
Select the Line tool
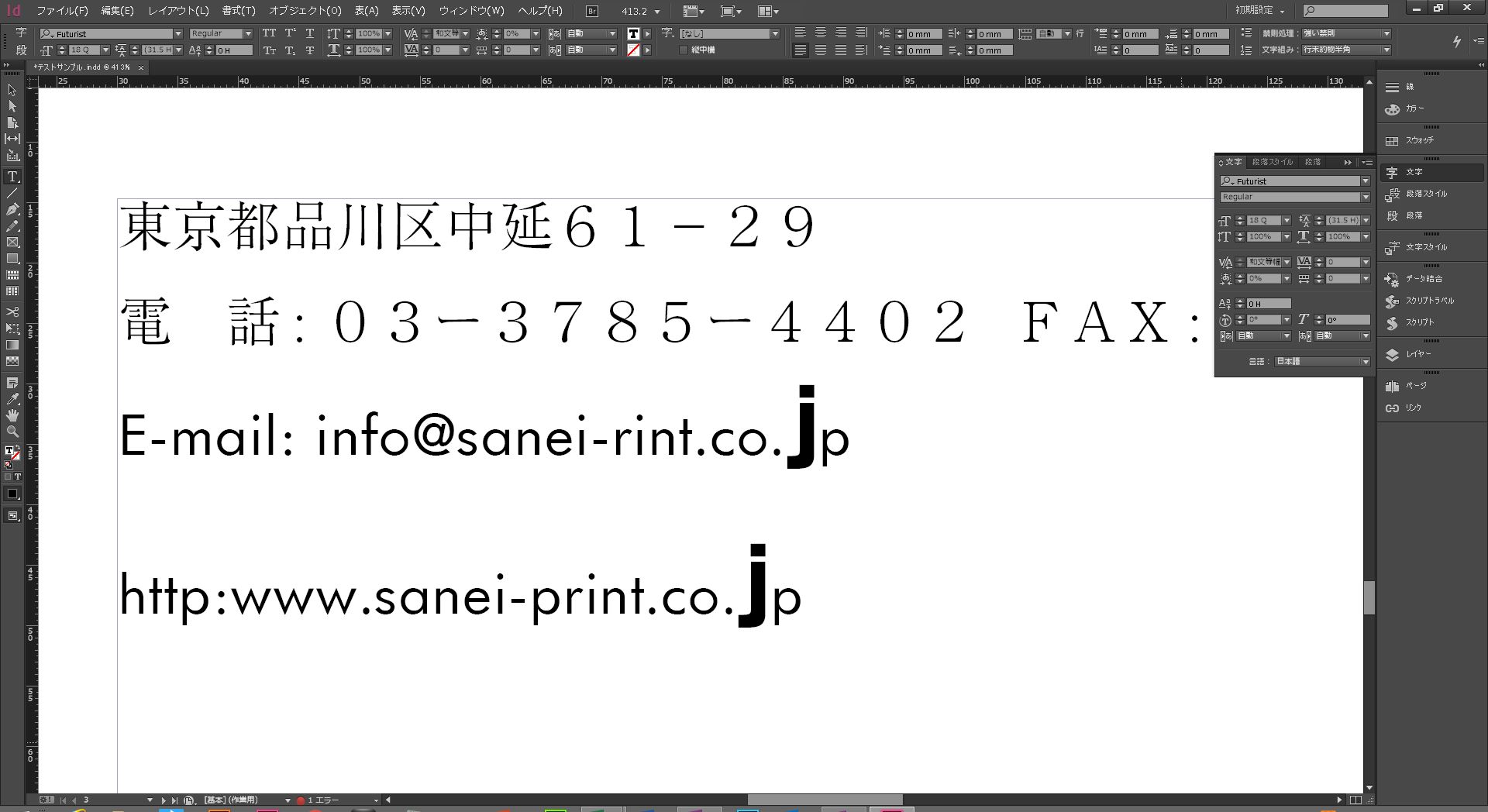coord(12,193)
